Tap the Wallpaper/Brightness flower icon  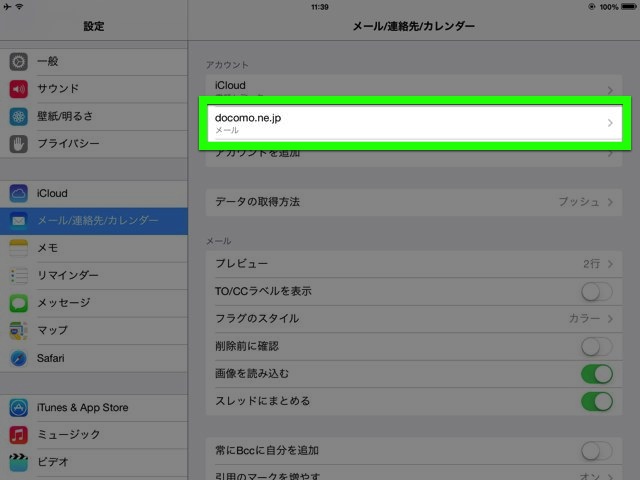[x=18, y=116]
